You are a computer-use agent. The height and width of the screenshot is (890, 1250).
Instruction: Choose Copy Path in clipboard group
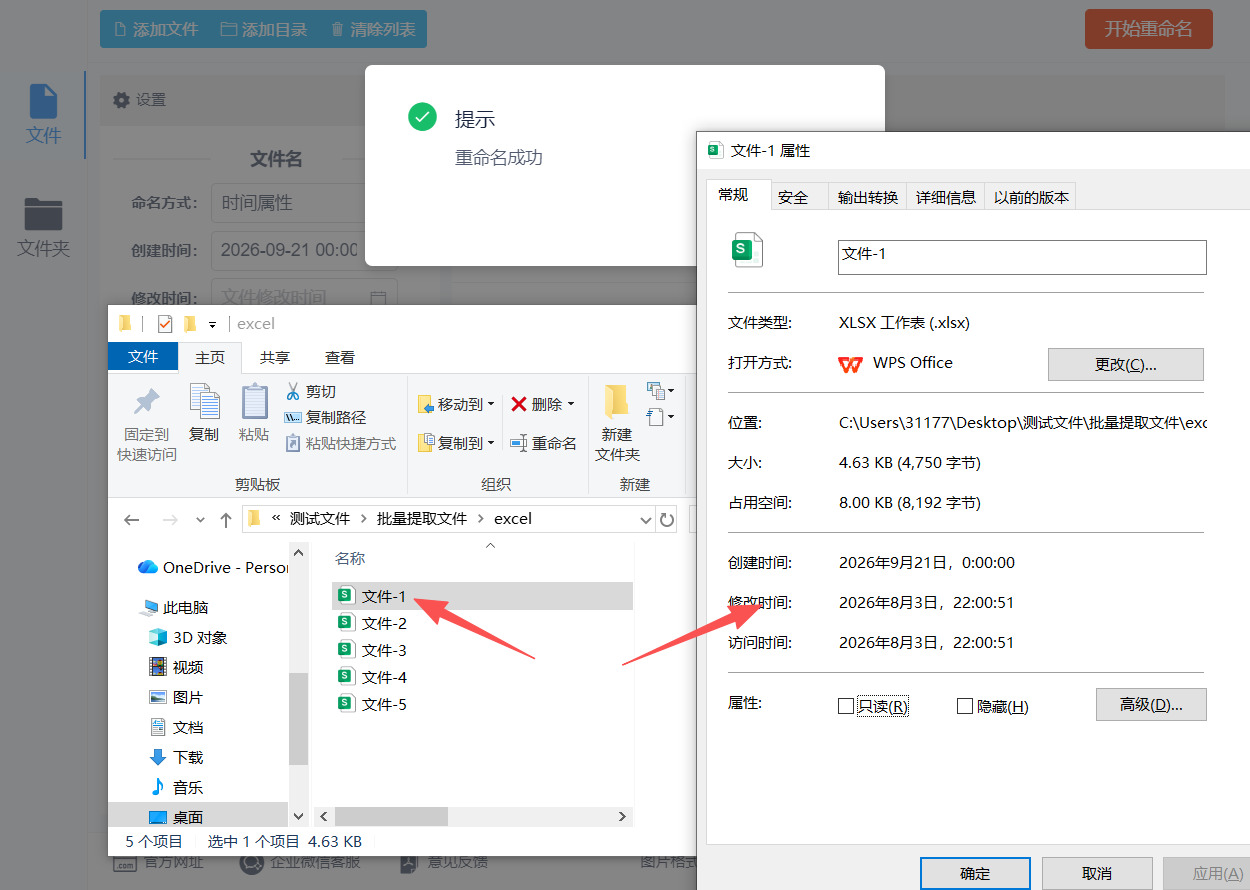325,417
